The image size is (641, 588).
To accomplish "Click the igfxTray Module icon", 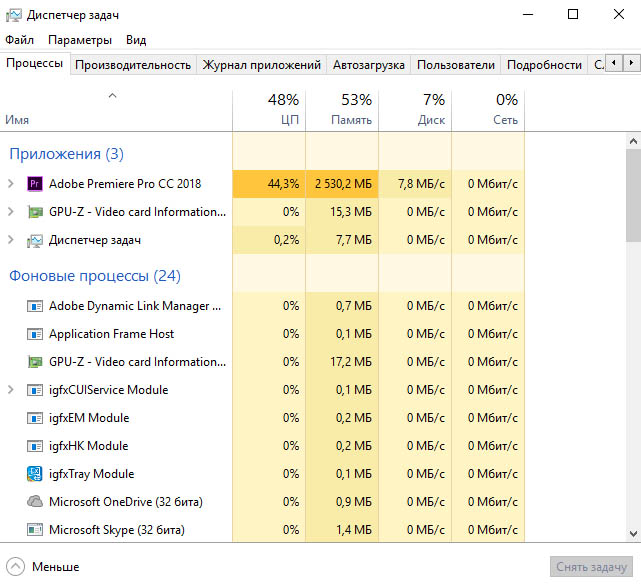I will point(35,474).
